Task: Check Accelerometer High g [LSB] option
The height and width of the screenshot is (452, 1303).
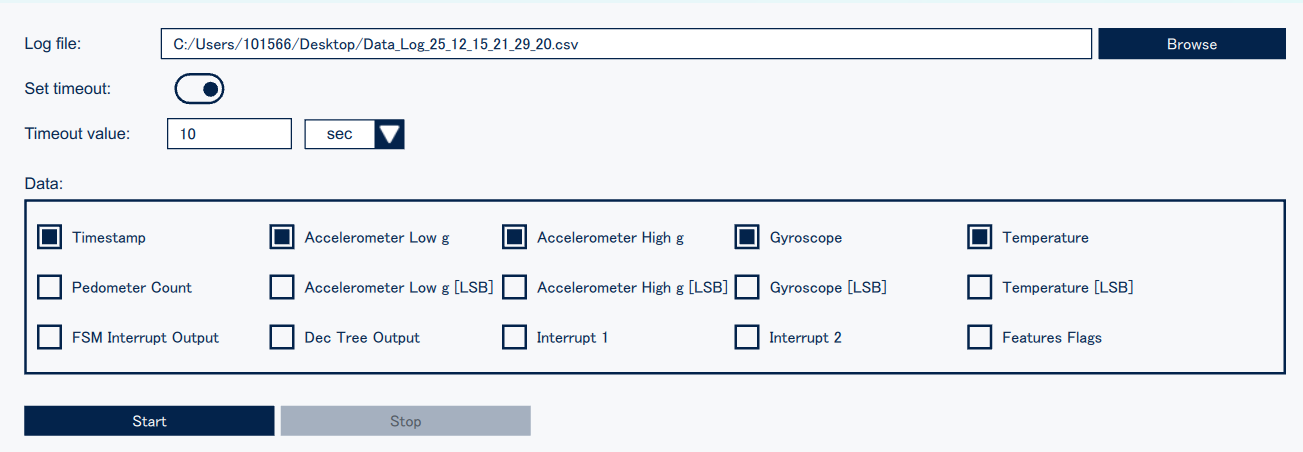Action: point(515,288)
